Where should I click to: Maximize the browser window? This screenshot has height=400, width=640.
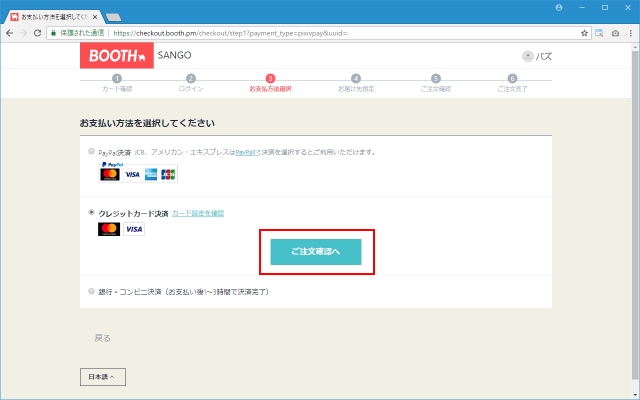coord(605,7)
